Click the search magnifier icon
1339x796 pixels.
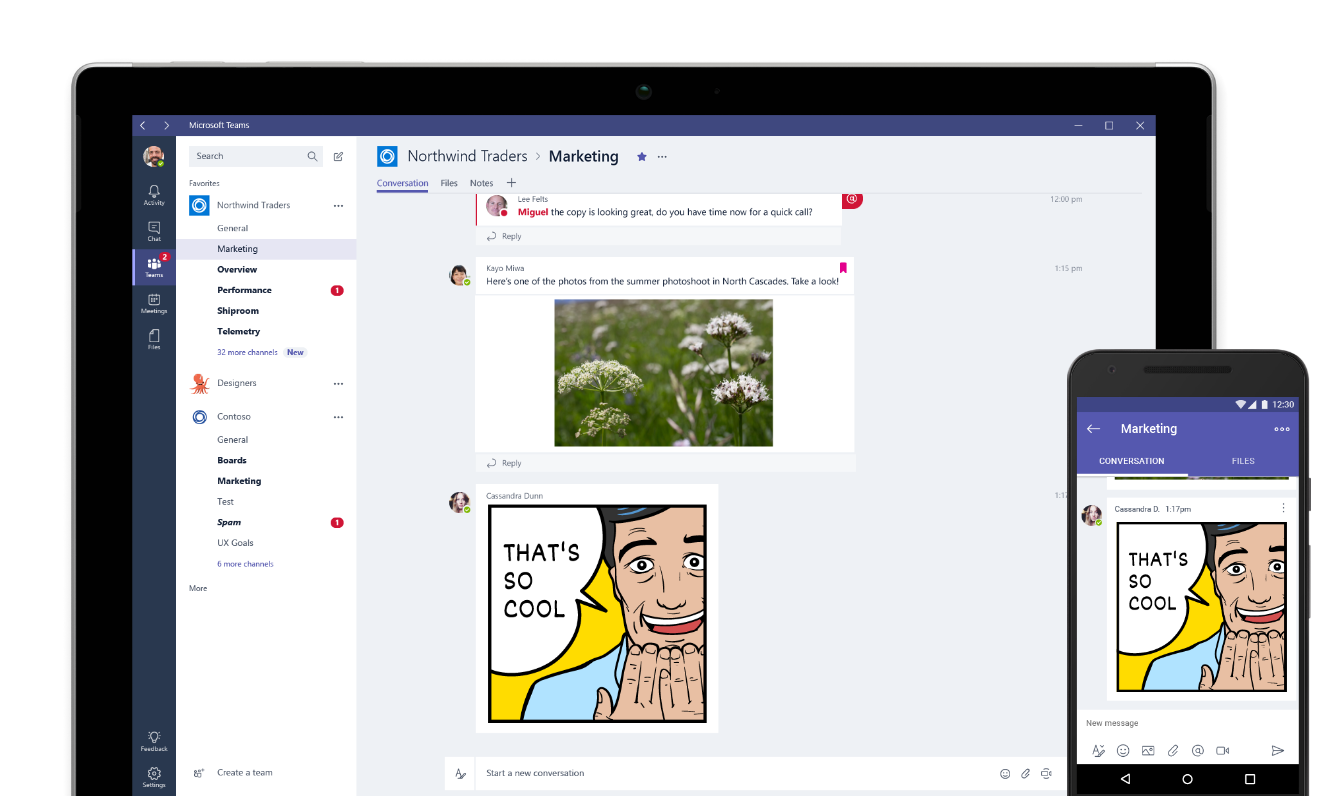(312, 156)
